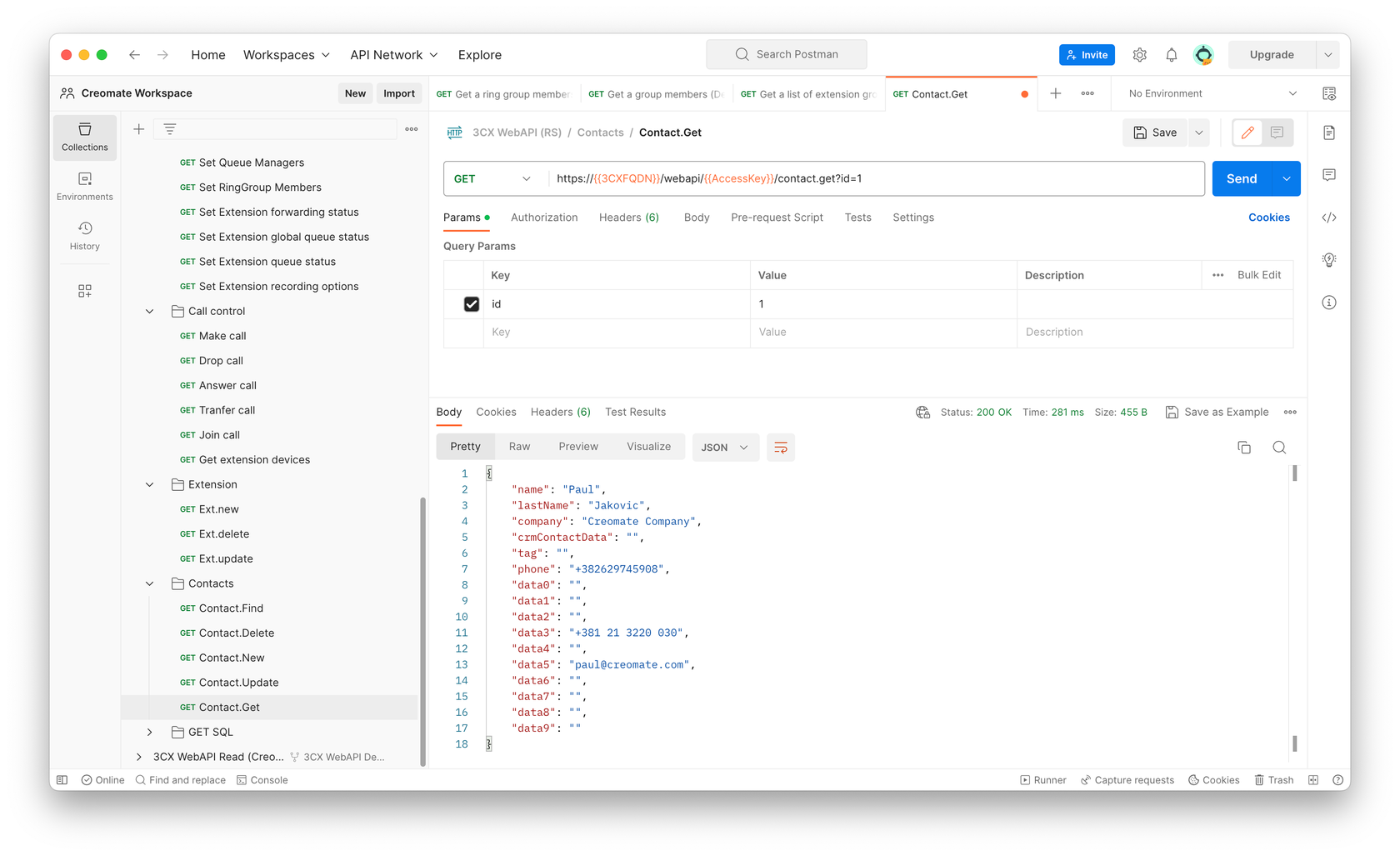The image size is (1400, 856).
Task: Open the GET request method dropdown
Action: (x=493, y=178)
